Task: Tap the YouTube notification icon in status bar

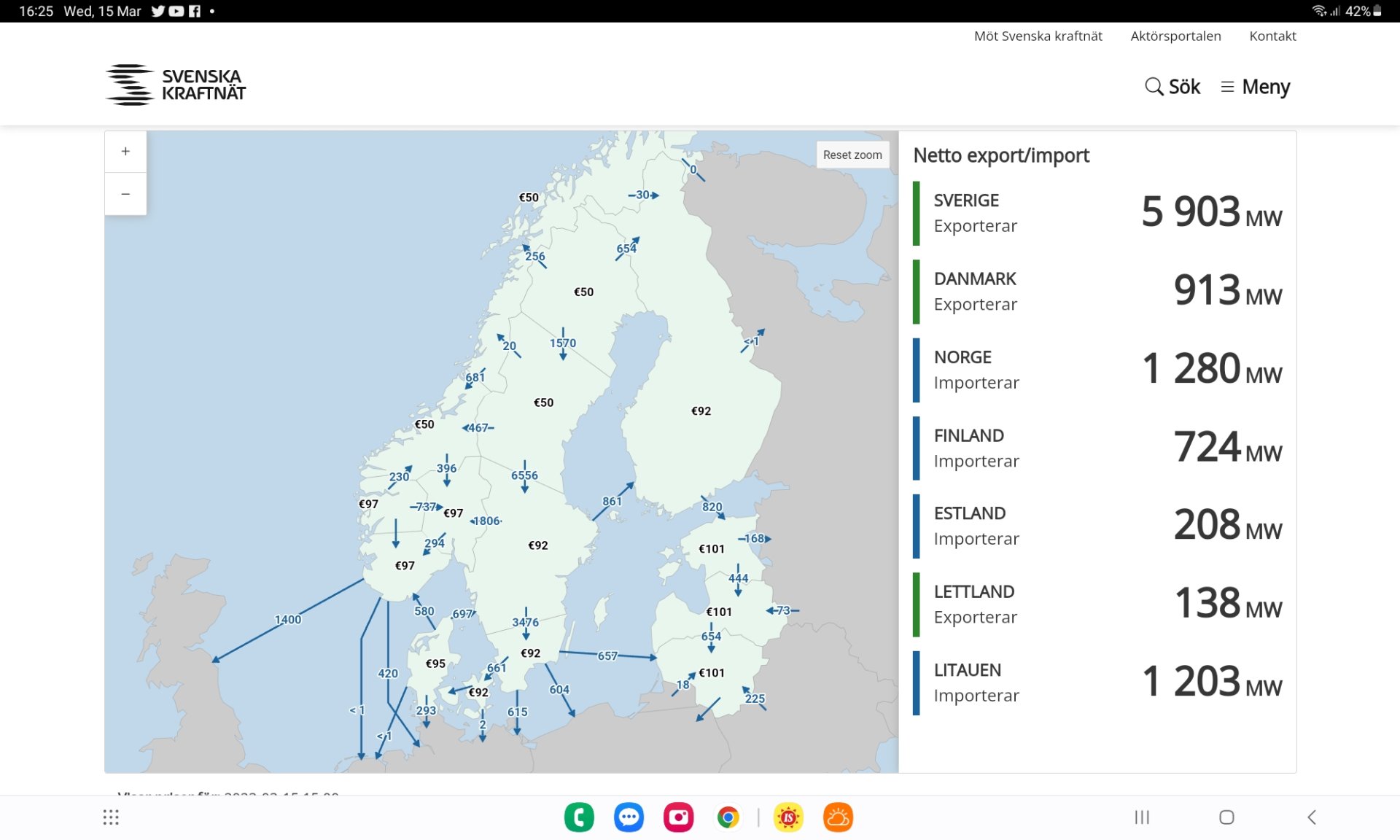Action: pos(176,11)
